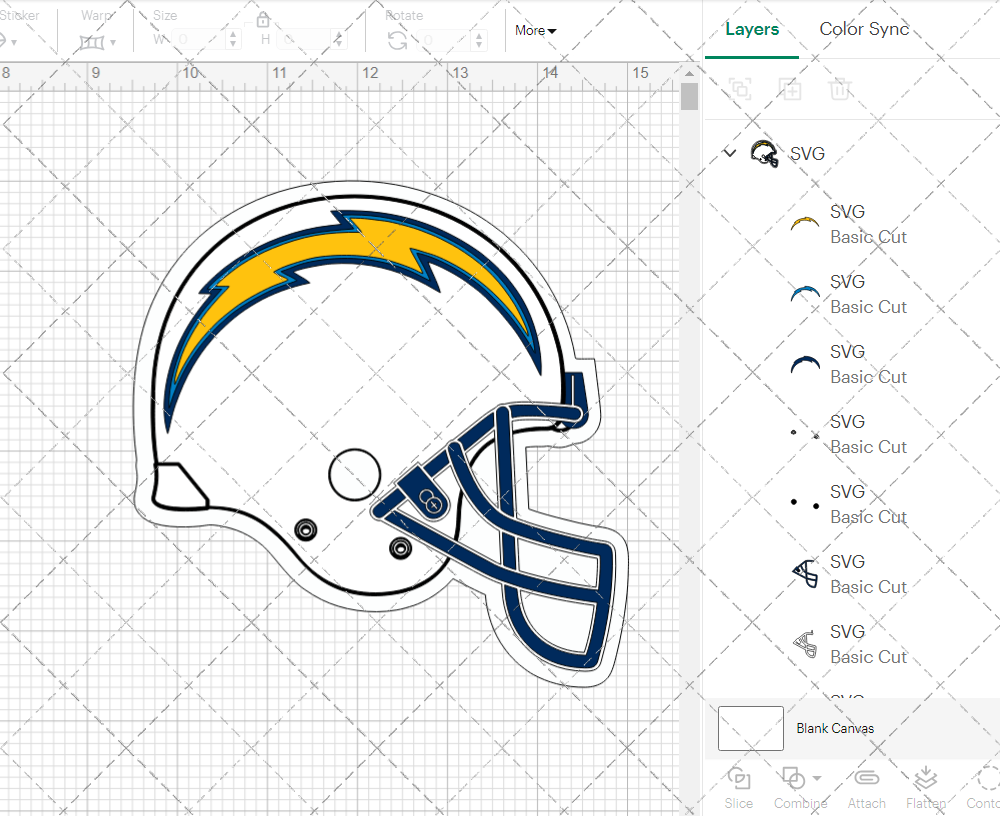The image size is (1000, 816).
Task: Open the More dropdown menu
Action: (536, 31)
